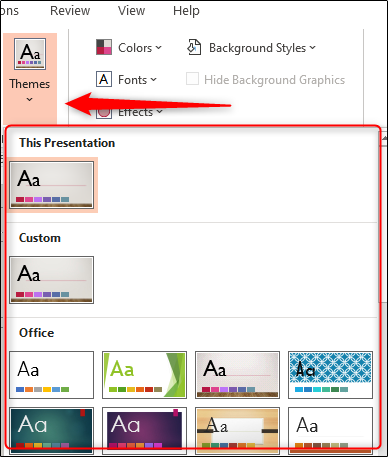Open the View tab

click(131, 11)
